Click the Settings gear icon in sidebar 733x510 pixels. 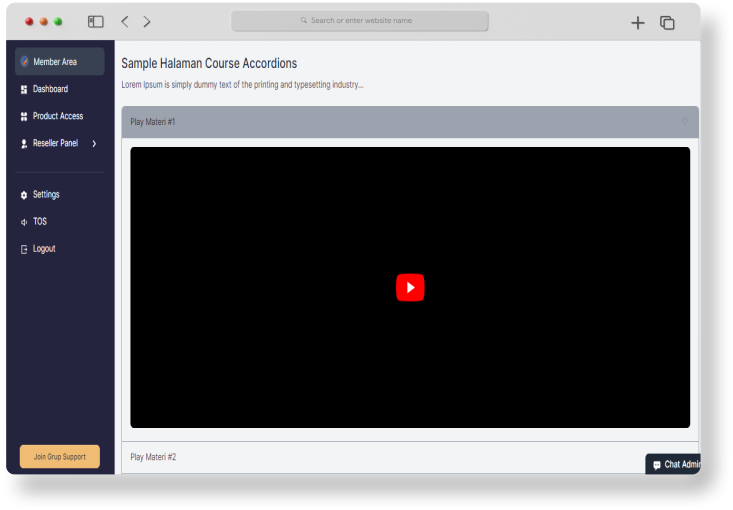24,195
